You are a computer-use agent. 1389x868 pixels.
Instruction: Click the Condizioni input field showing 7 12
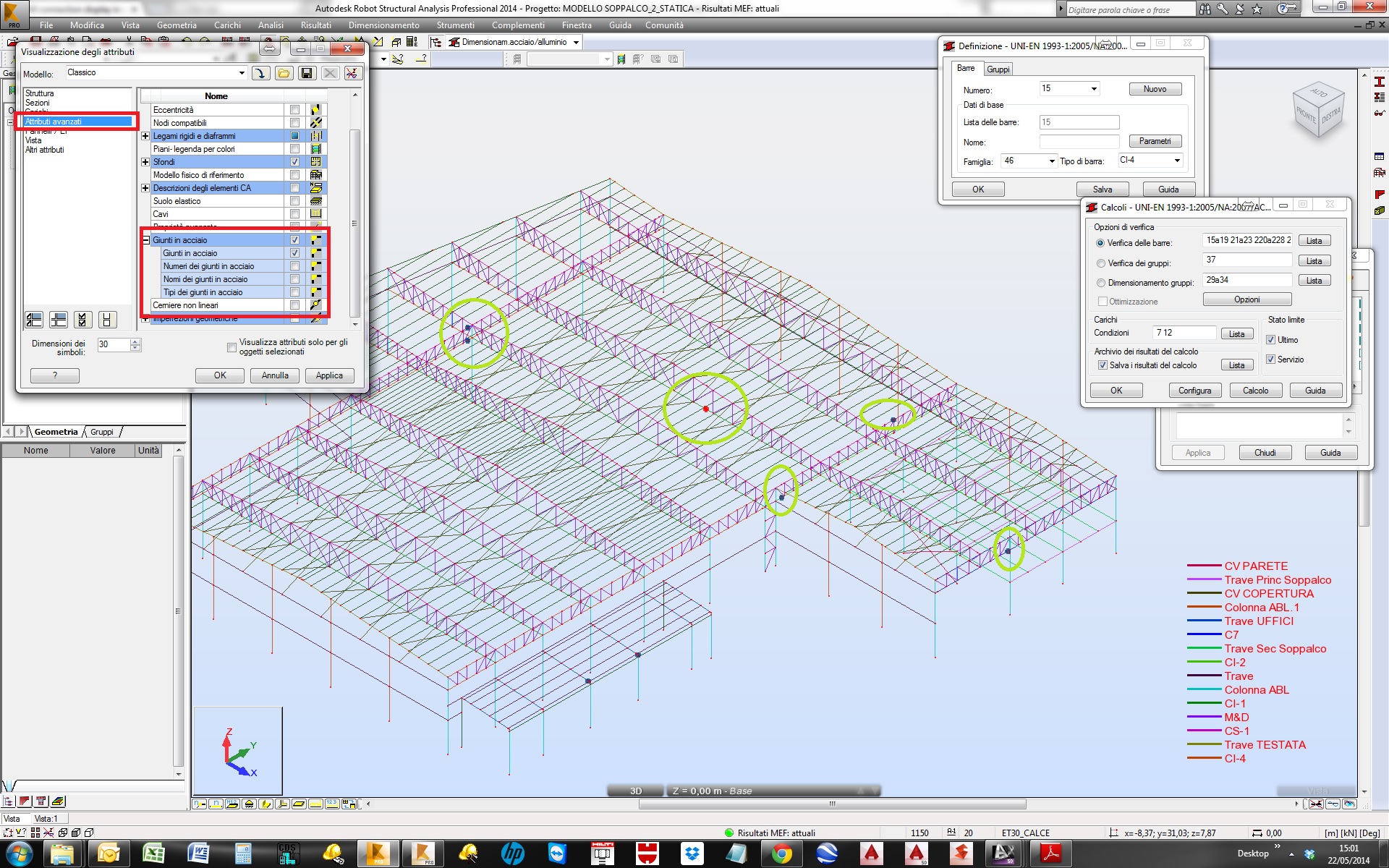1183,333
